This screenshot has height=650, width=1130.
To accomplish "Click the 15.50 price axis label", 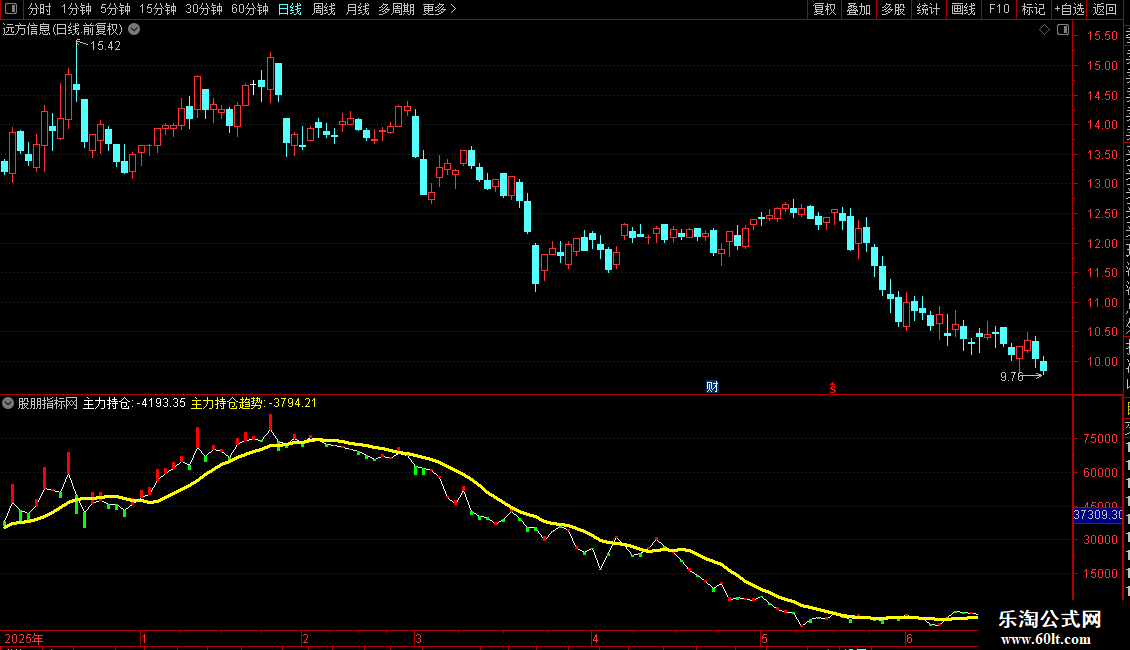I will pyautogui.click(x=1103, y=35).
